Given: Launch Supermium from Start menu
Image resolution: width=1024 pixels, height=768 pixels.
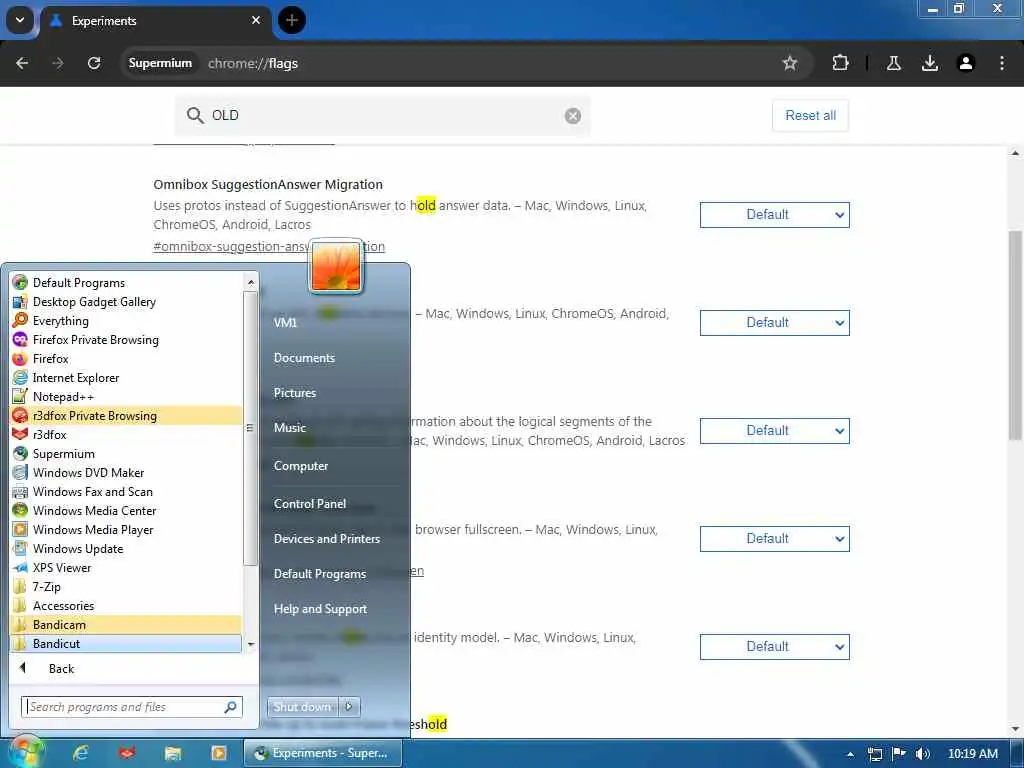Looking at the screenshot, I should [127, 453].
